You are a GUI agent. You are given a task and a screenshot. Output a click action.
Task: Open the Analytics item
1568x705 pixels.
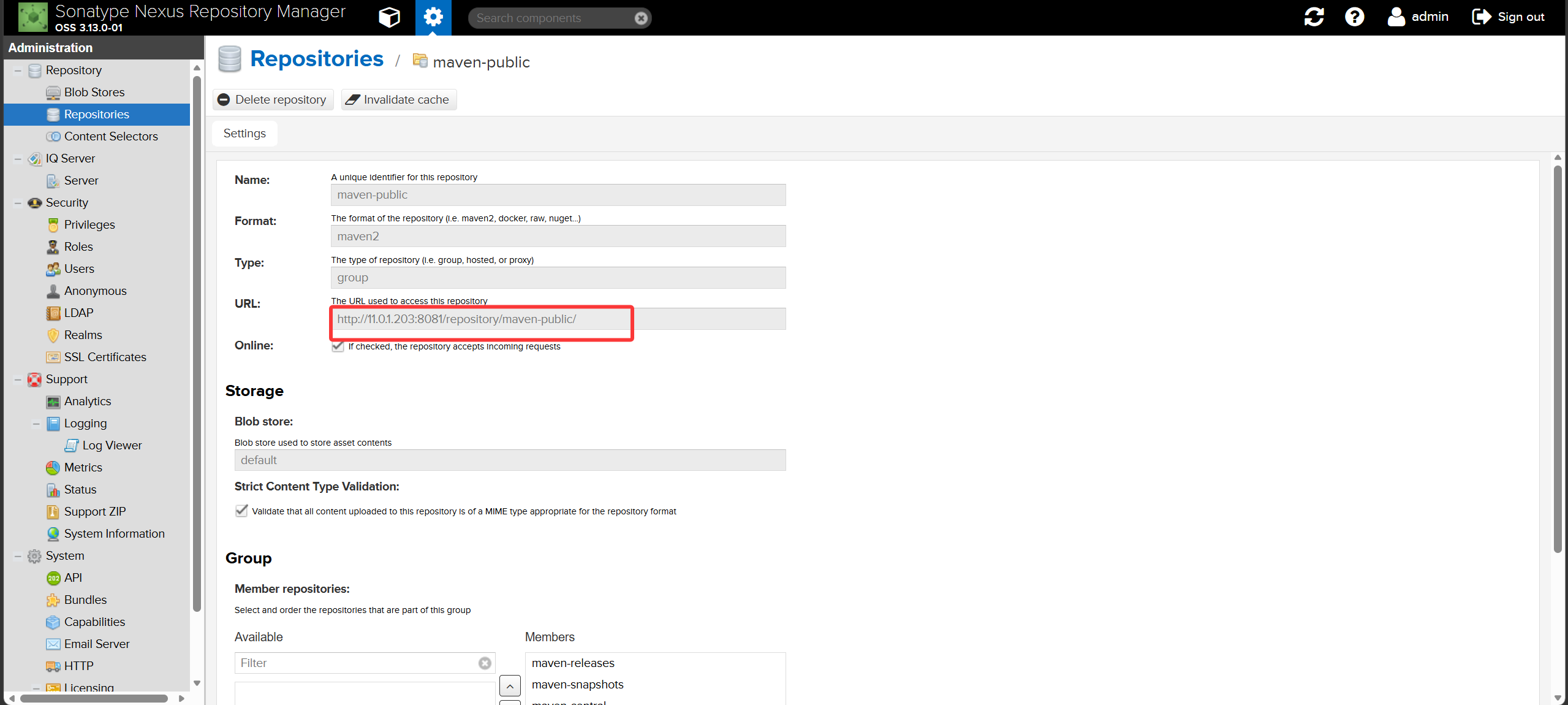click(88, 401)
